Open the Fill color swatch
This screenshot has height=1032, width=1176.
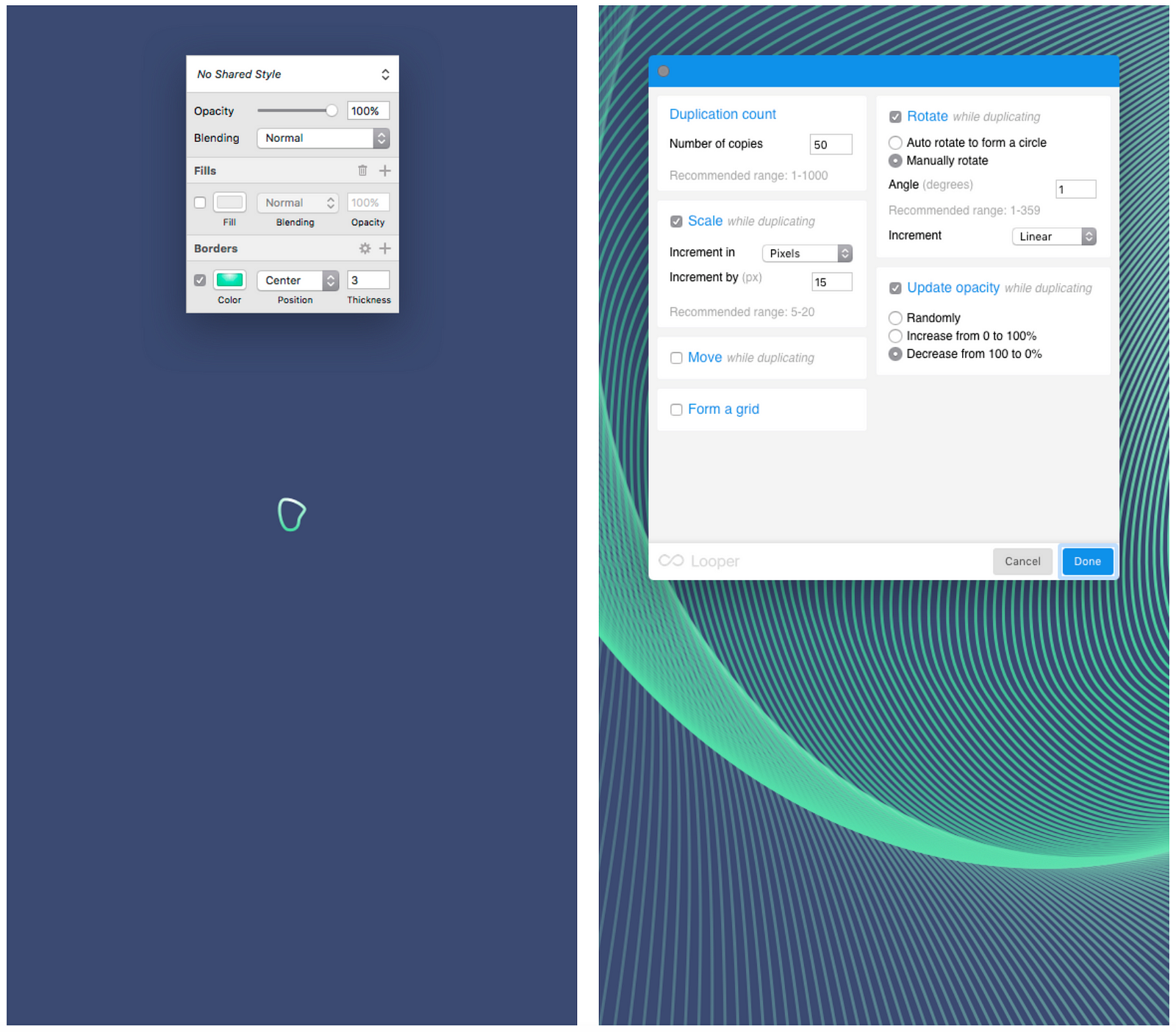click(229, 202)
